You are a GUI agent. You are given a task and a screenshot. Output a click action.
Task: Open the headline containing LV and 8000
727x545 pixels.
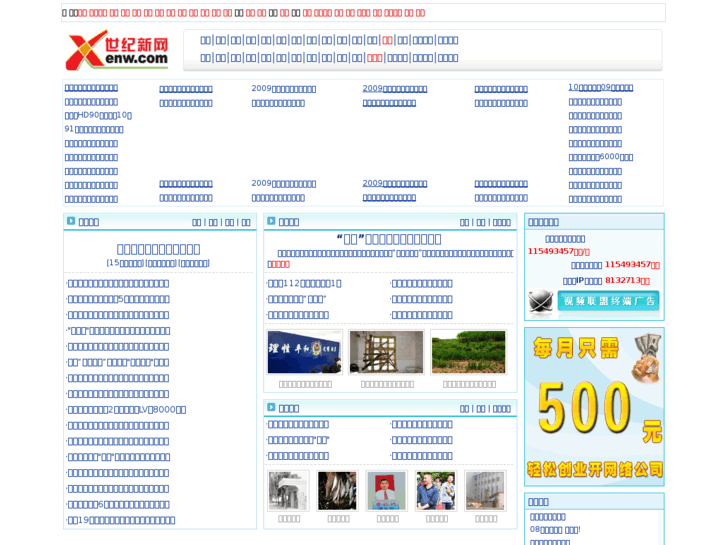[x=127, y=410]
